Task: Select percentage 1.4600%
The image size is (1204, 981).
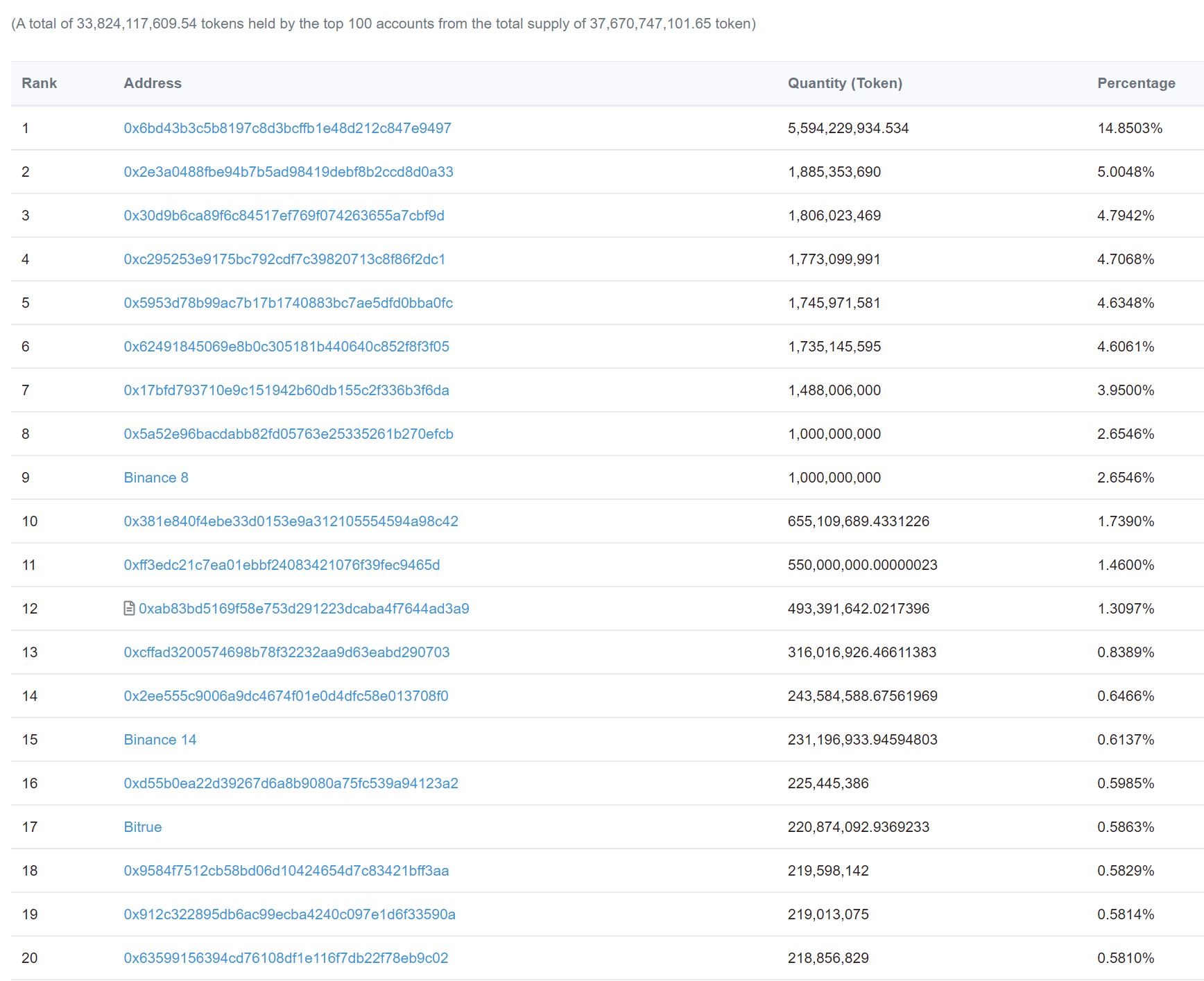Action: pos(1126,565)
